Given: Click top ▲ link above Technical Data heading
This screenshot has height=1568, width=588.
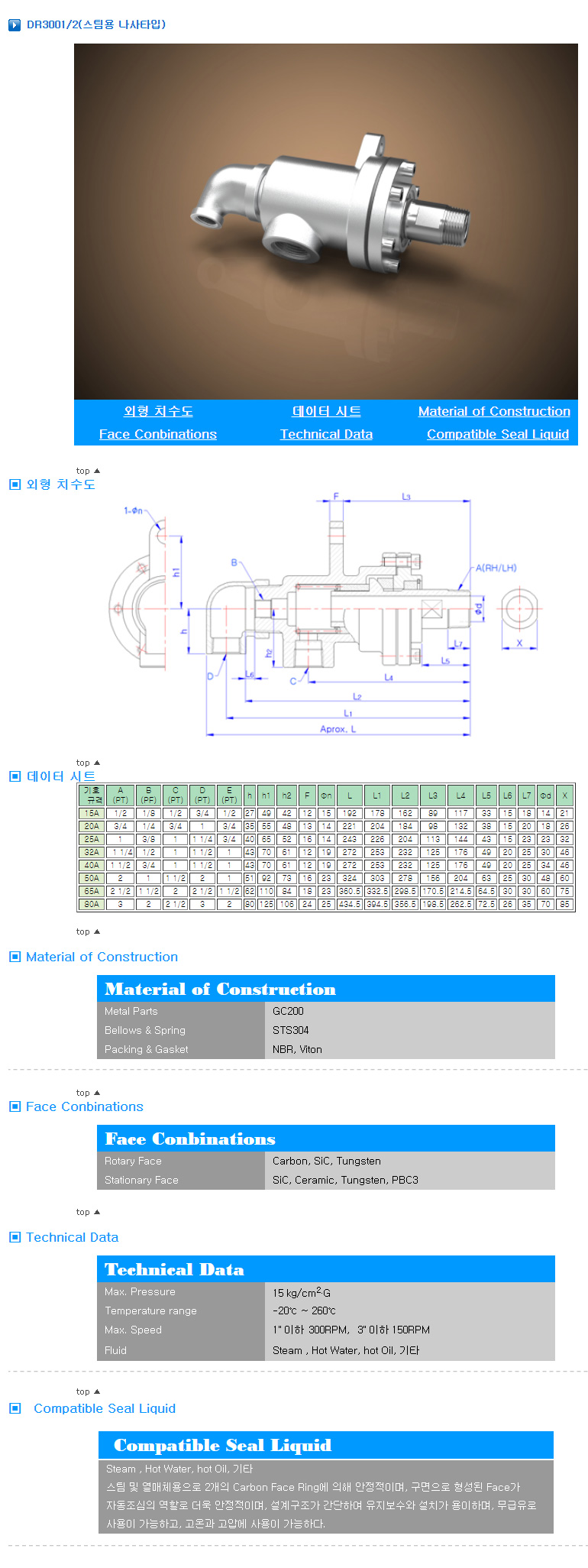Looking at the screenshot, I should click(x=88, y=1212).
